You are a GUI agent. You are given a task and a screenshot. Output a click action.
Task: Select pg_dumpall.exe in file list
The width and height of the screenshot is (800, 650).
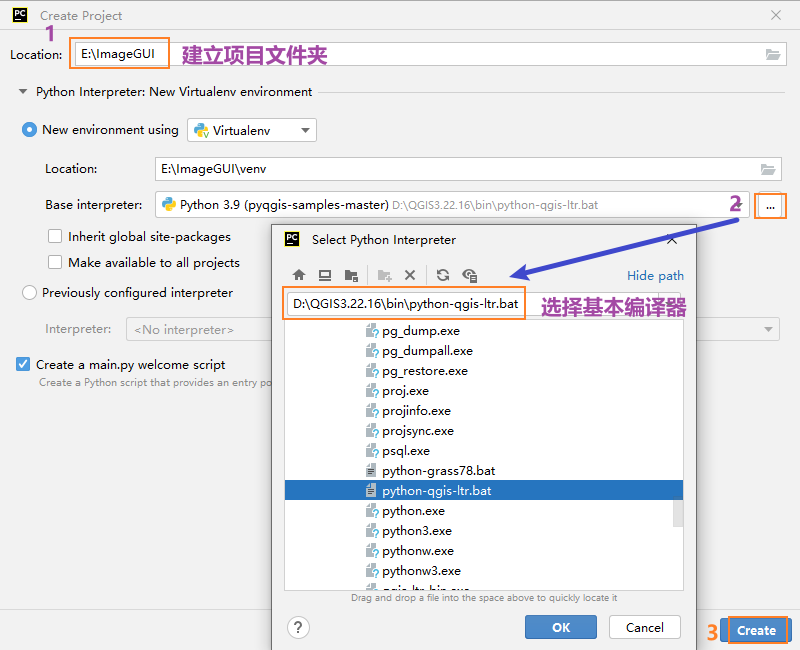tap(484, 351)
